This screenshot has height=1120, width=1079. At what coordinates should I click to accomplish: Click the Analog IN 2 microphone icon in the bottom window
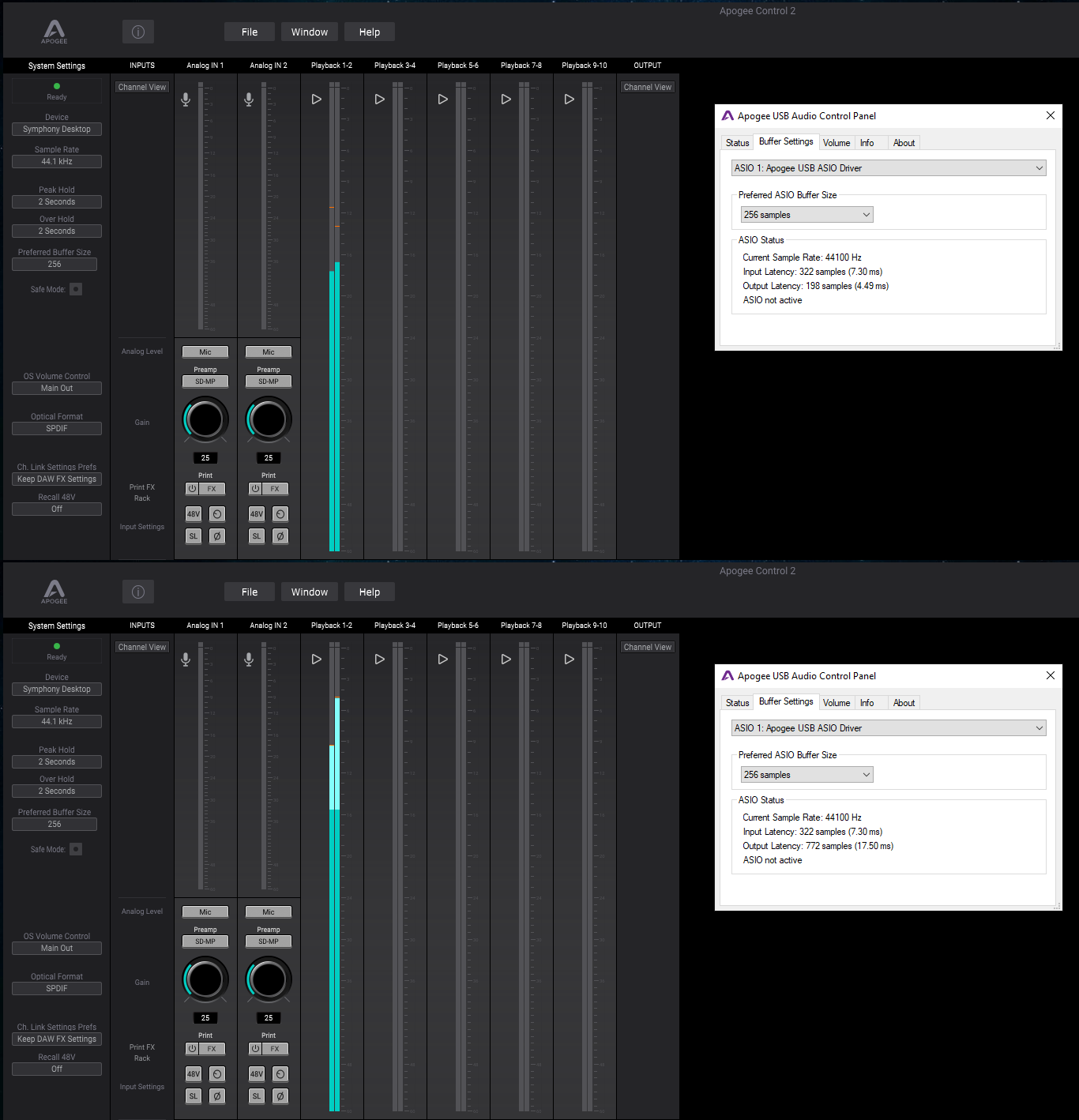coord(249,660)
